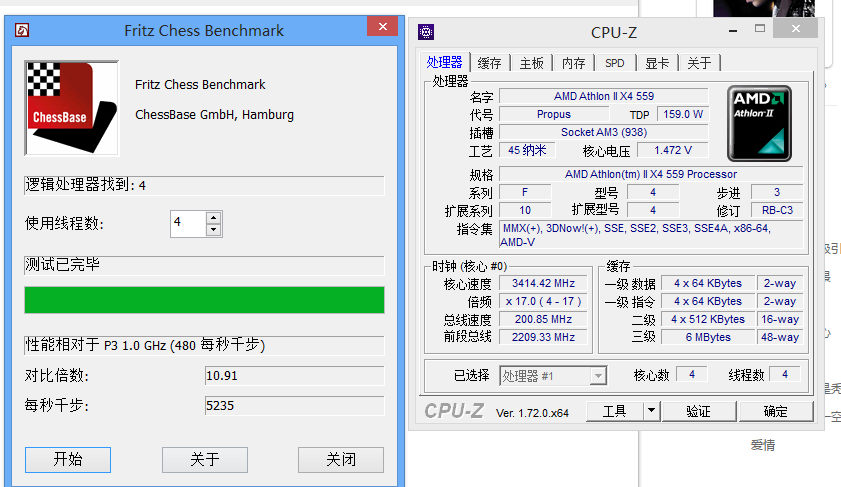Open the 处理器 #1 selection dropdown
The height and width of the screenshot is (487, 841).
pos(553,376)
